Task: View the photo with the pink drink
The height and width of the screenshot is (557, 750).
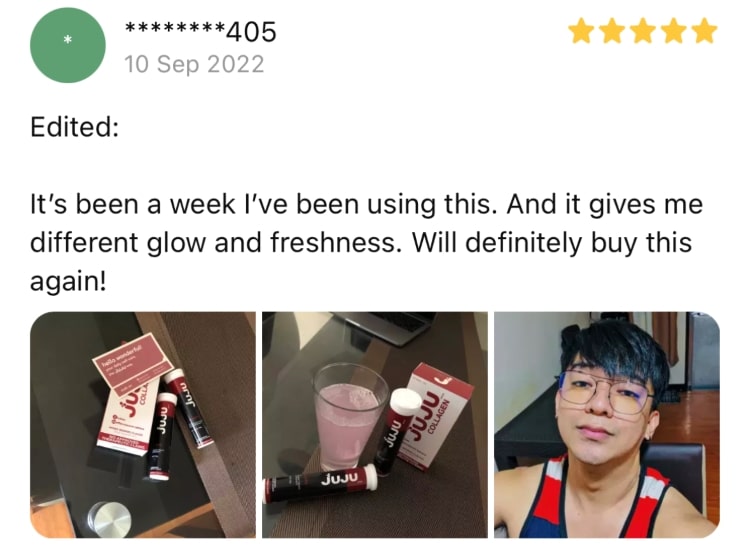Action: pyautogui.click(x=375, y=425)
